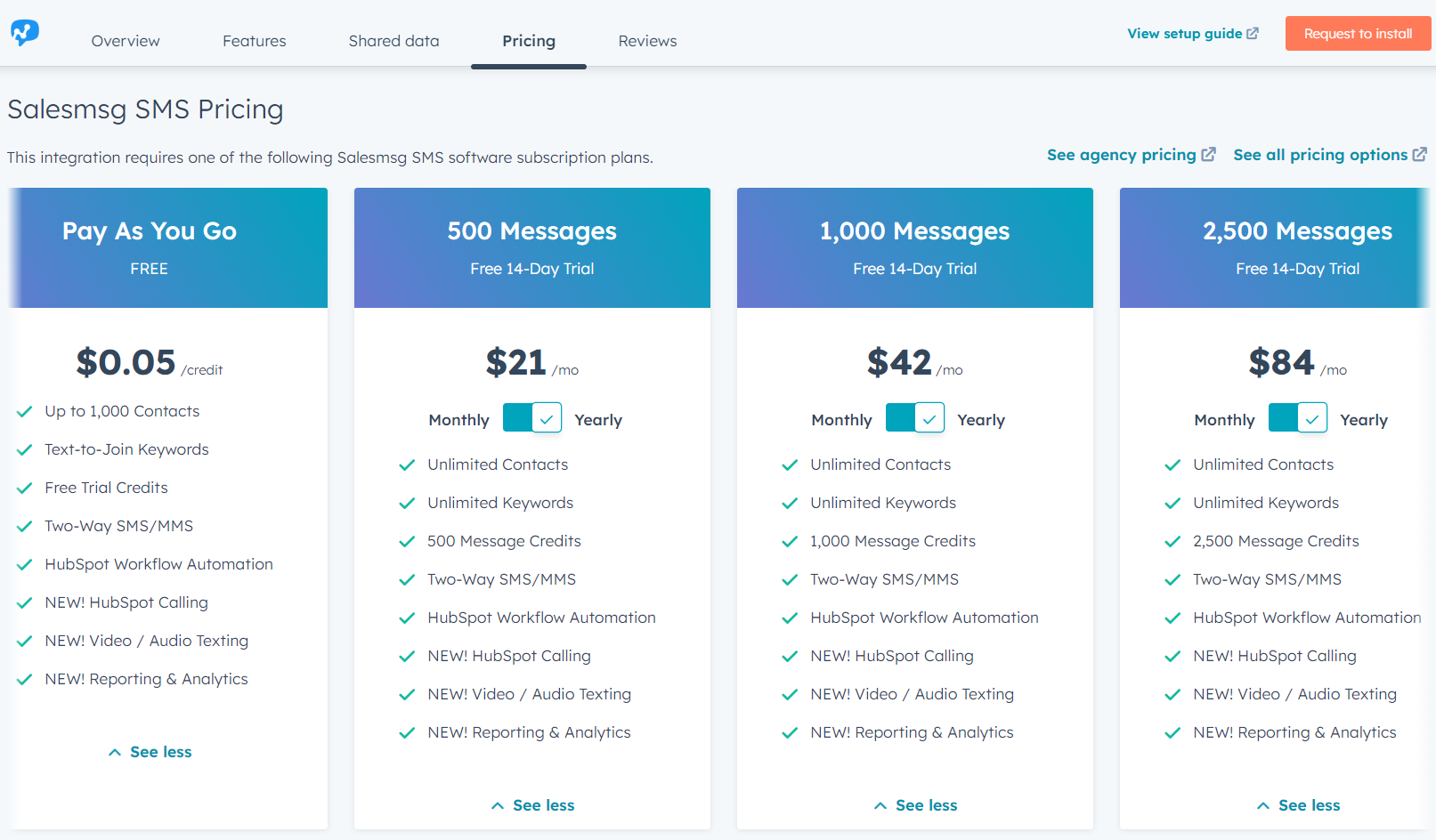Screen dimensions: 1436x840
Task: Click checkmark beside Up to 1,000 Contacts
Action: pyautogui.click(x=25, y=412)
